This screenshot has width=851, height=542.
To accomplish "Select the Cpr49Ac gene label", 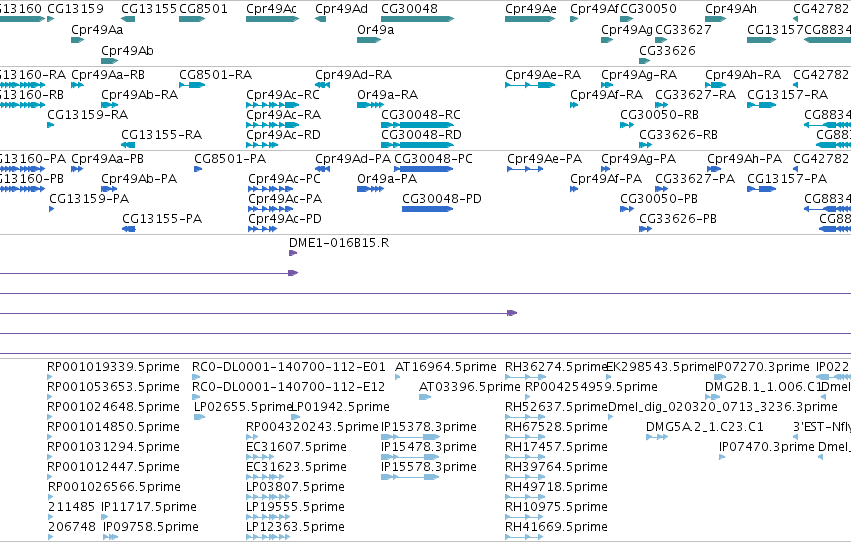I will (x=271, y=9).
